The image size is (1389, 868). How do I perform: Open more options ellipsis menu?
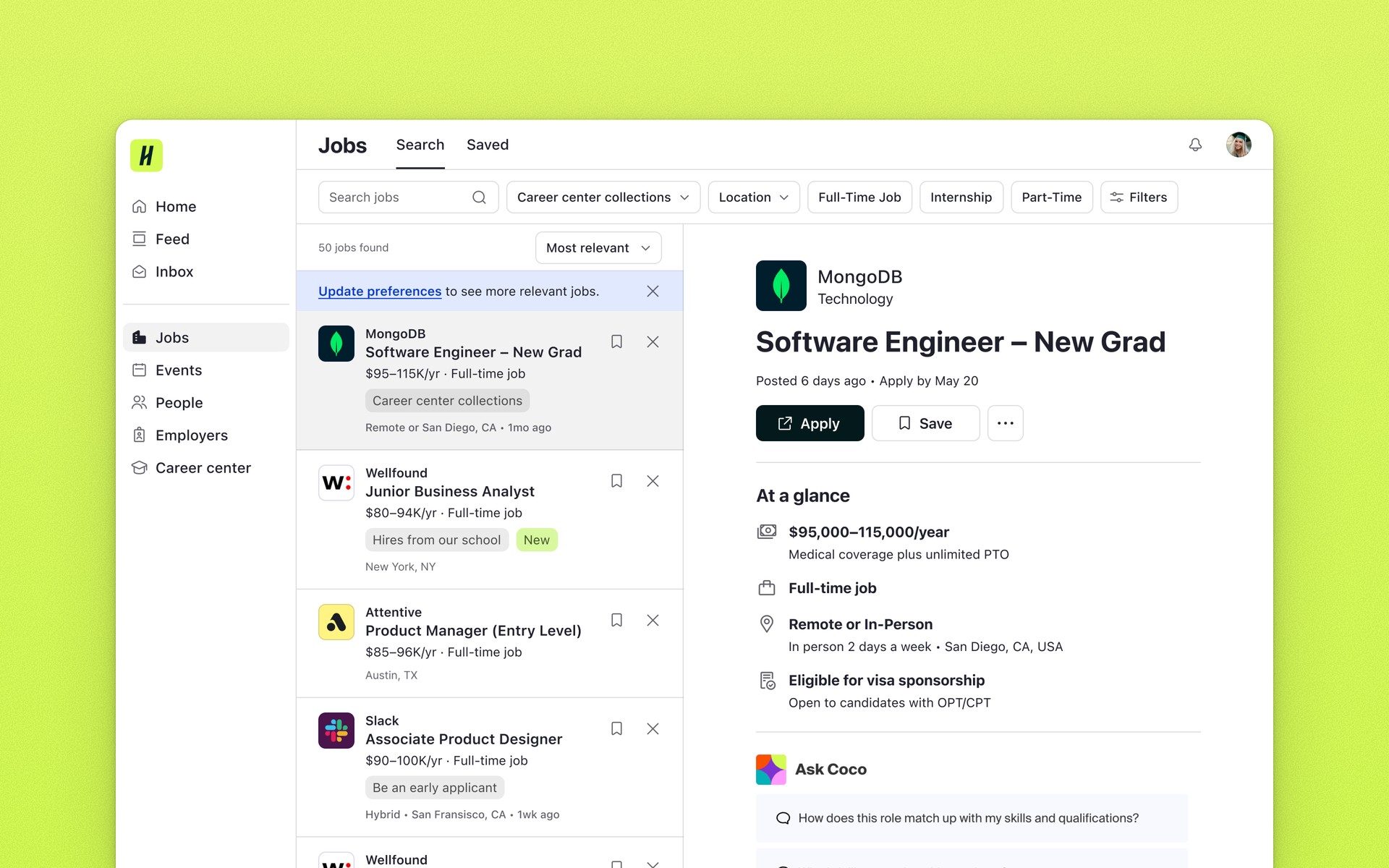(1006, 423)
